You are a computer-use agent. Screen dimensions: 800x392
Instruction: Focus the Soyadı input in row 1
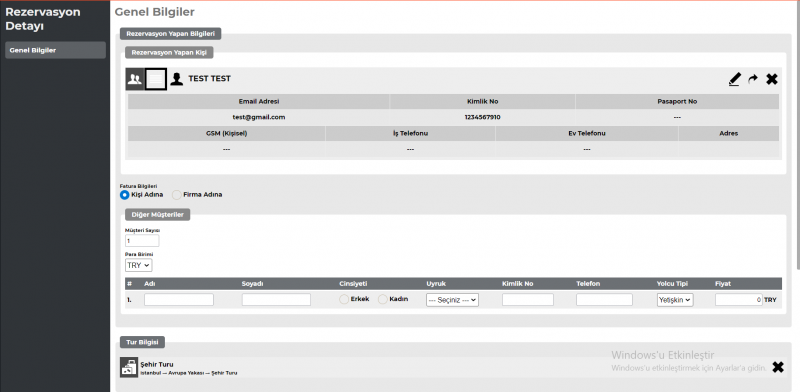click(x=276, y=300)
